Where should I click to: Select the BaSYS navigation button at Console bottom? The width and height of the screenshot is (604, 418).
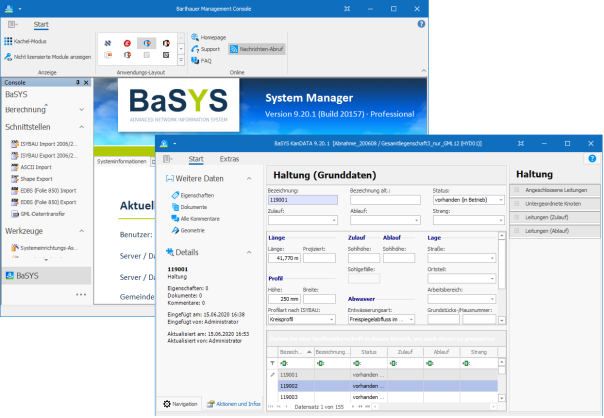(x=47, y=275)
